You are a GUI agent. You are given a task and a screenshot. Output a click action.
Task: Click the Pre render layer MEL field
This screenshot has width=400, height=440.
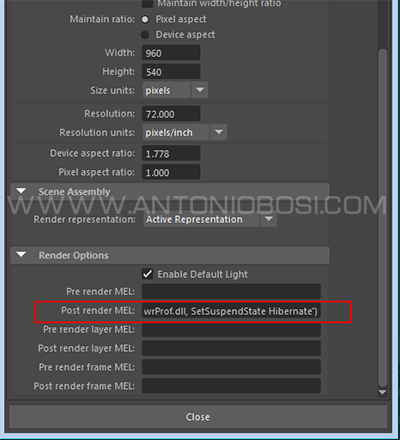[x=231, y=329]
